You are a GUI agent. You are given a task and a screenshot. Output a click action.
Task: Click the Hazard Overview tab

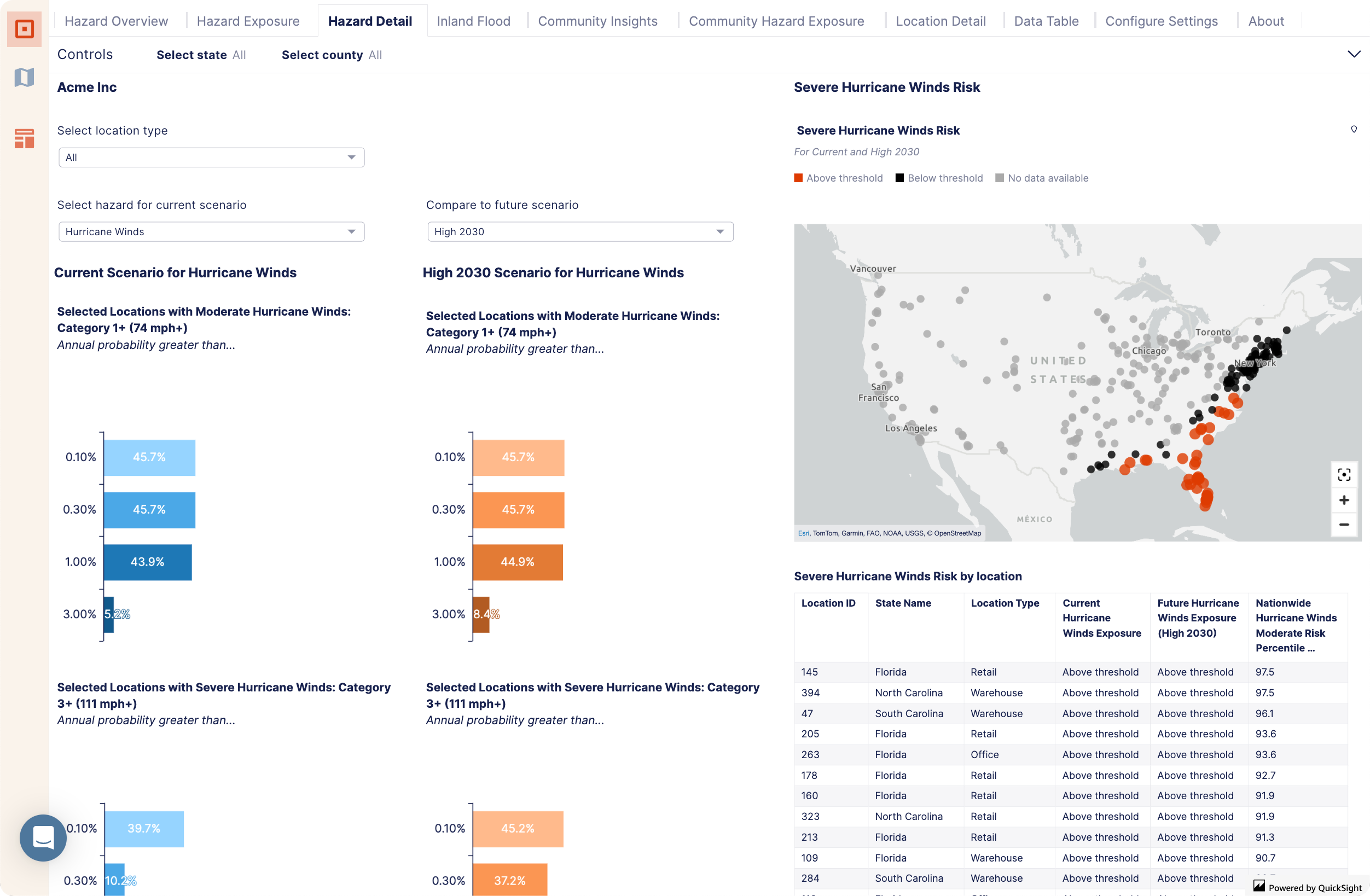pos(115,20)
